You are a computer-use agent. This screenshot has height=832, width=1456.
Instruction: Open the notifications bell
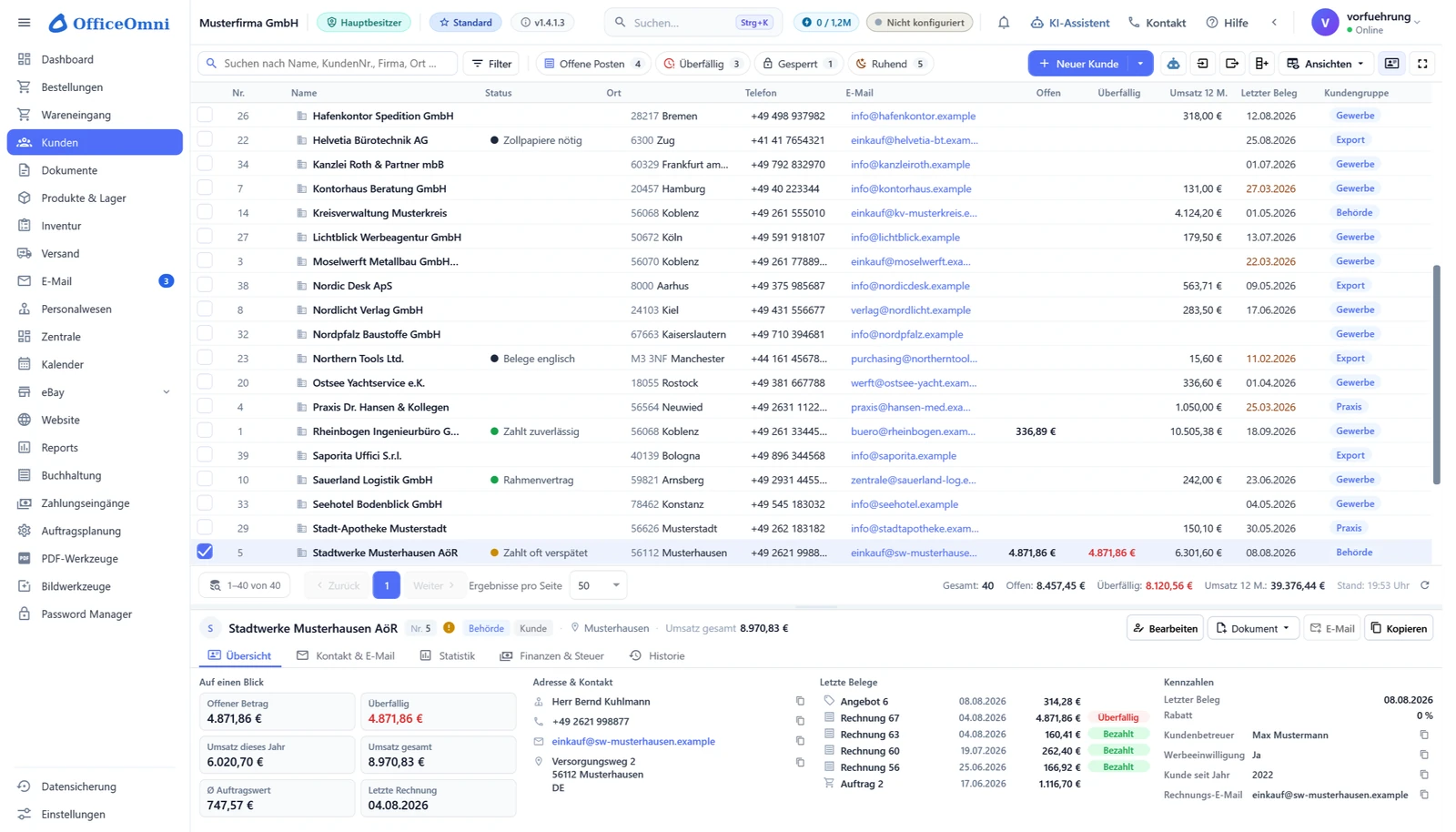point(1004,23)
